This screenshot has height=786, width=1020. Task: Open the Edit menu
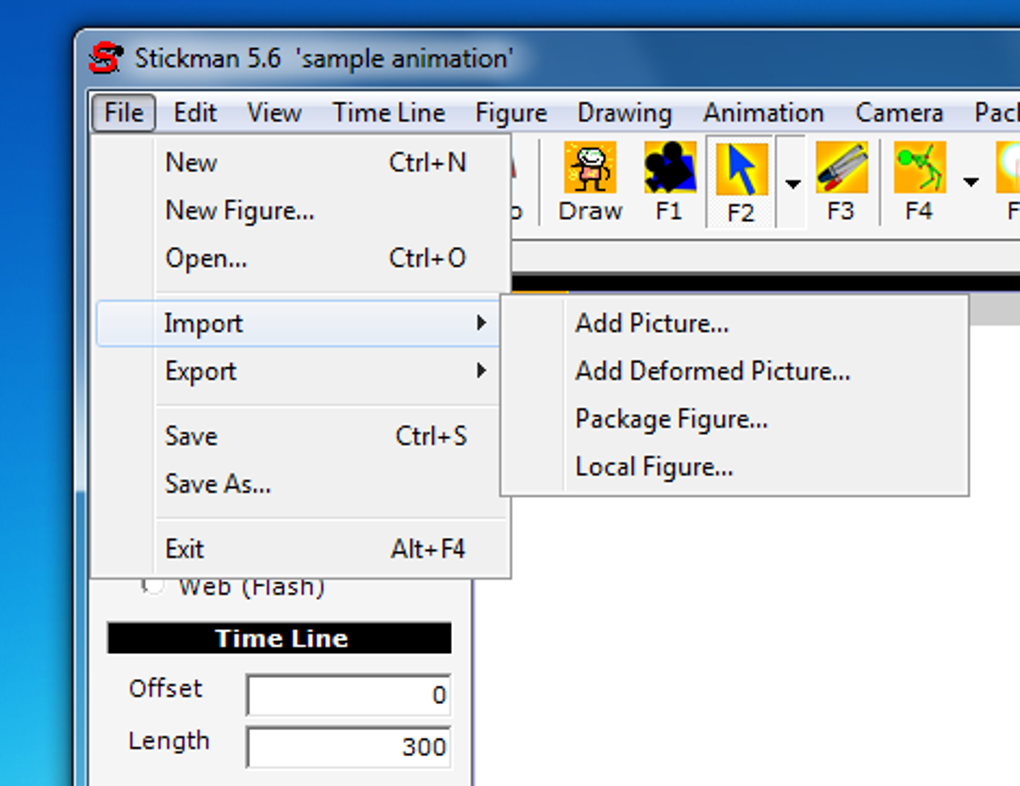point(195,113)
